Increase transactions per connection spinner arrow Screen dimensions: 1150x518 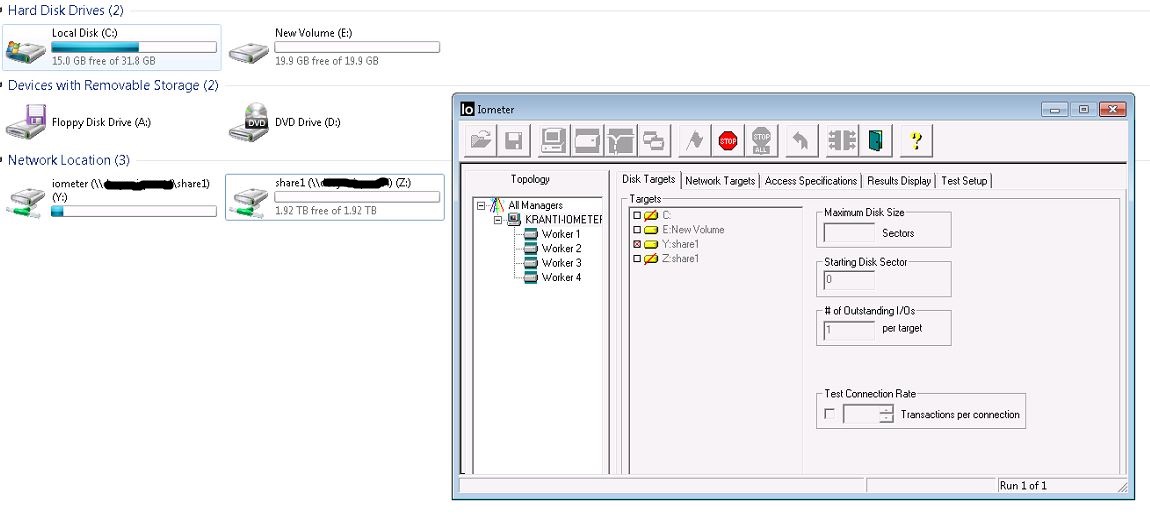(887, 409)
